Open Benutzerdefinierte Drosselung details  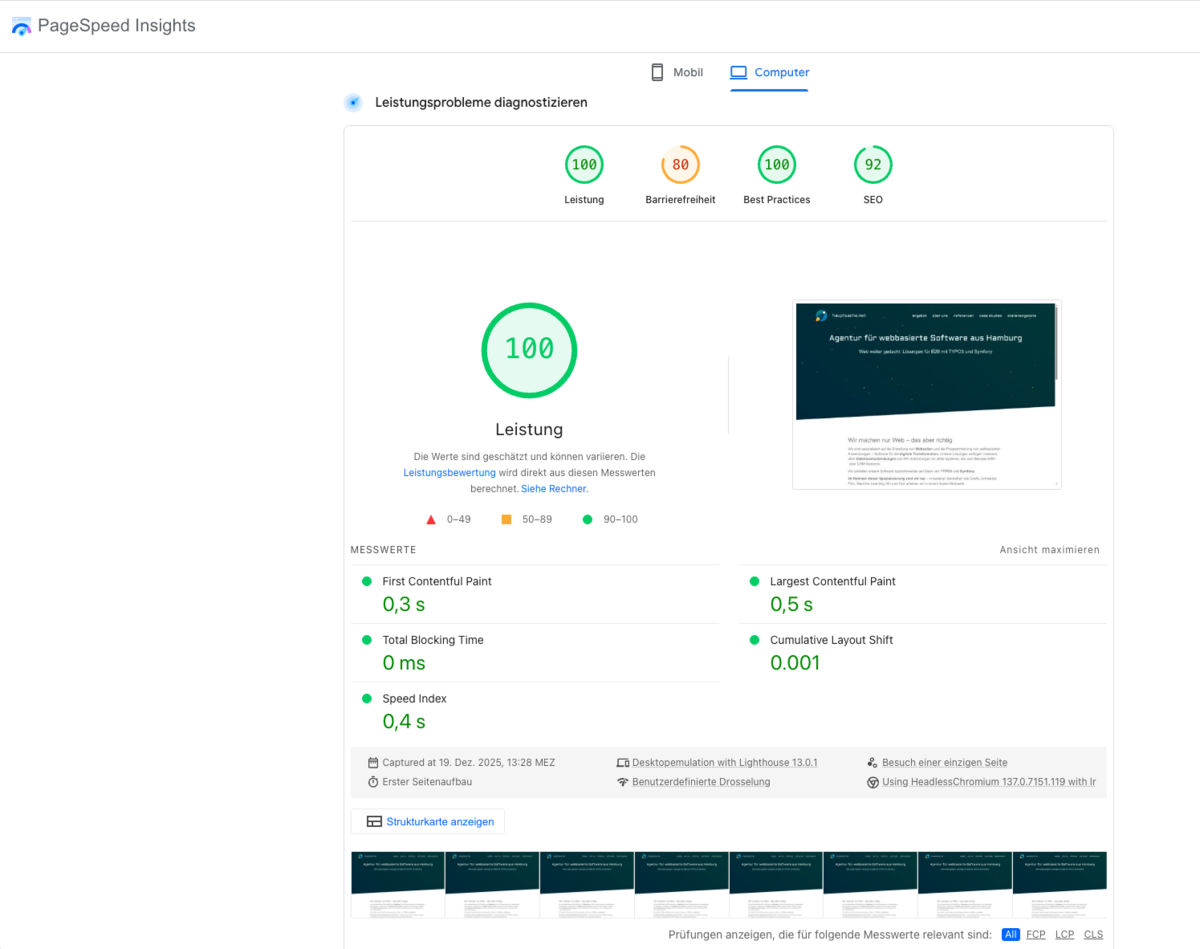pos(700,782)
